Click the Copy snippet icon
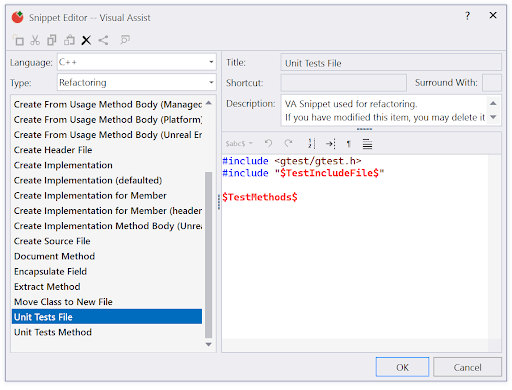This screenshot has width=512, height=390. (x=52, y=40)
